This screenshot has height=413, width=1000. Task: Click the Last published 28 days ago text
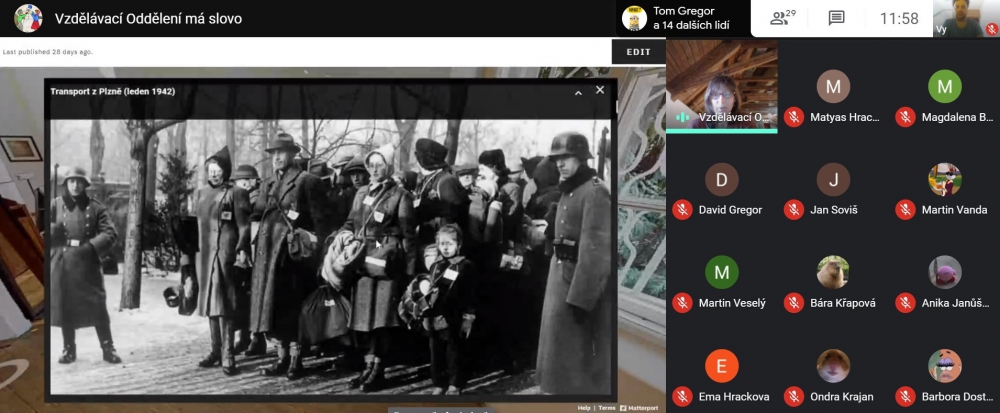48,52
